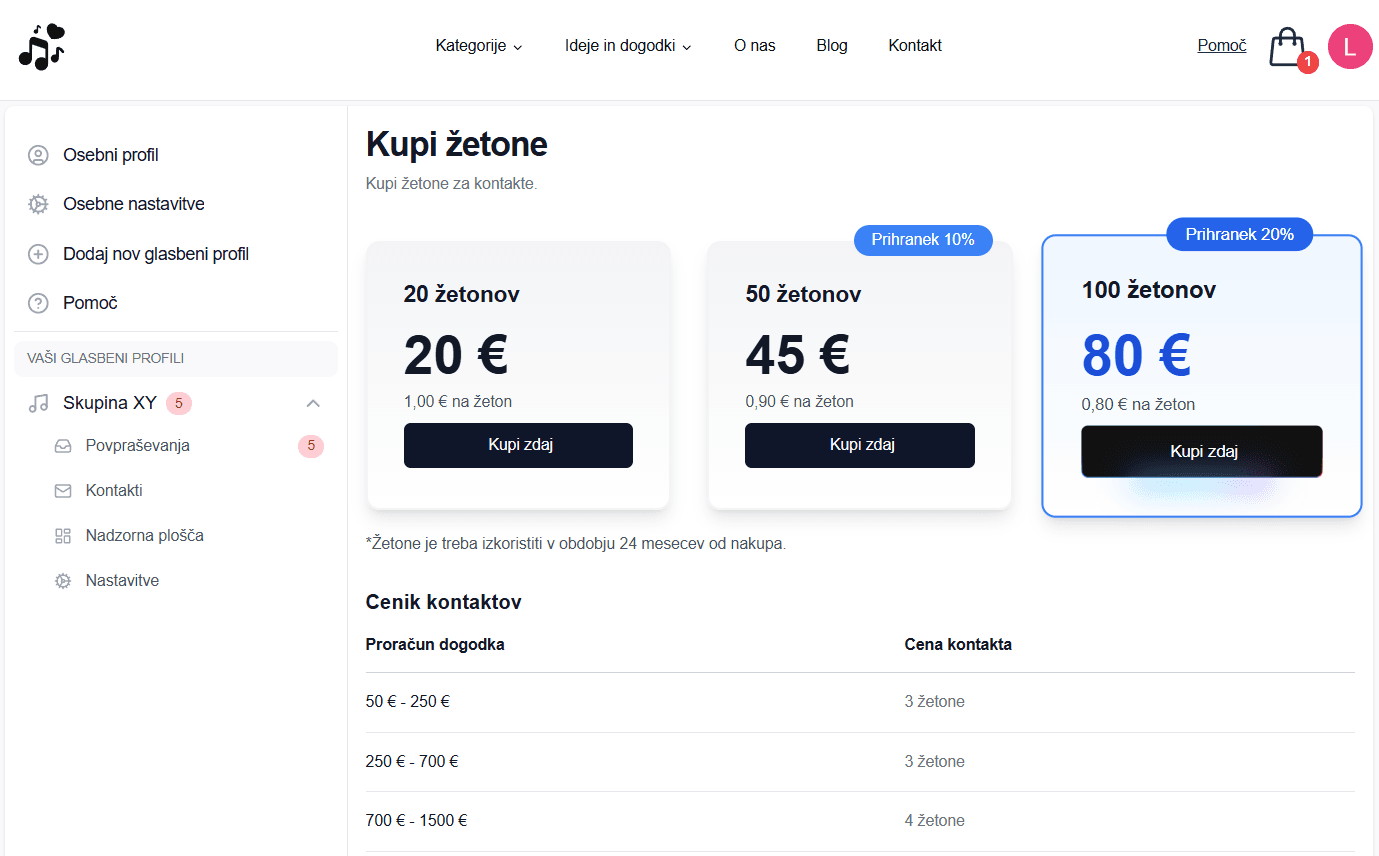Image resolution: width=1379 pixels, height=856 pixels.
Task: Go to the O nas page
Action: point(754,46)
